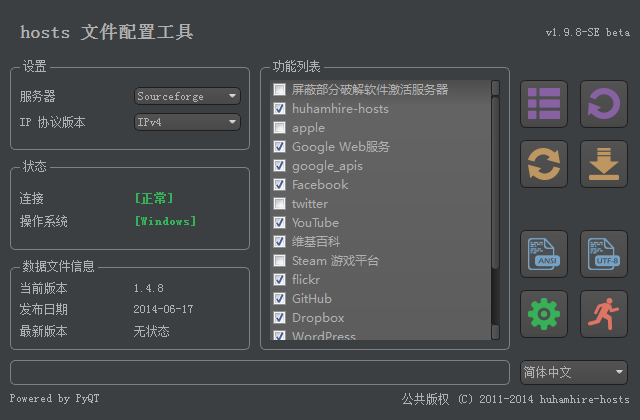The height and width of the screenshot is (420, 640).
Task: Toggle the Dropbox checkbox
Action: [x=280, y=317]
